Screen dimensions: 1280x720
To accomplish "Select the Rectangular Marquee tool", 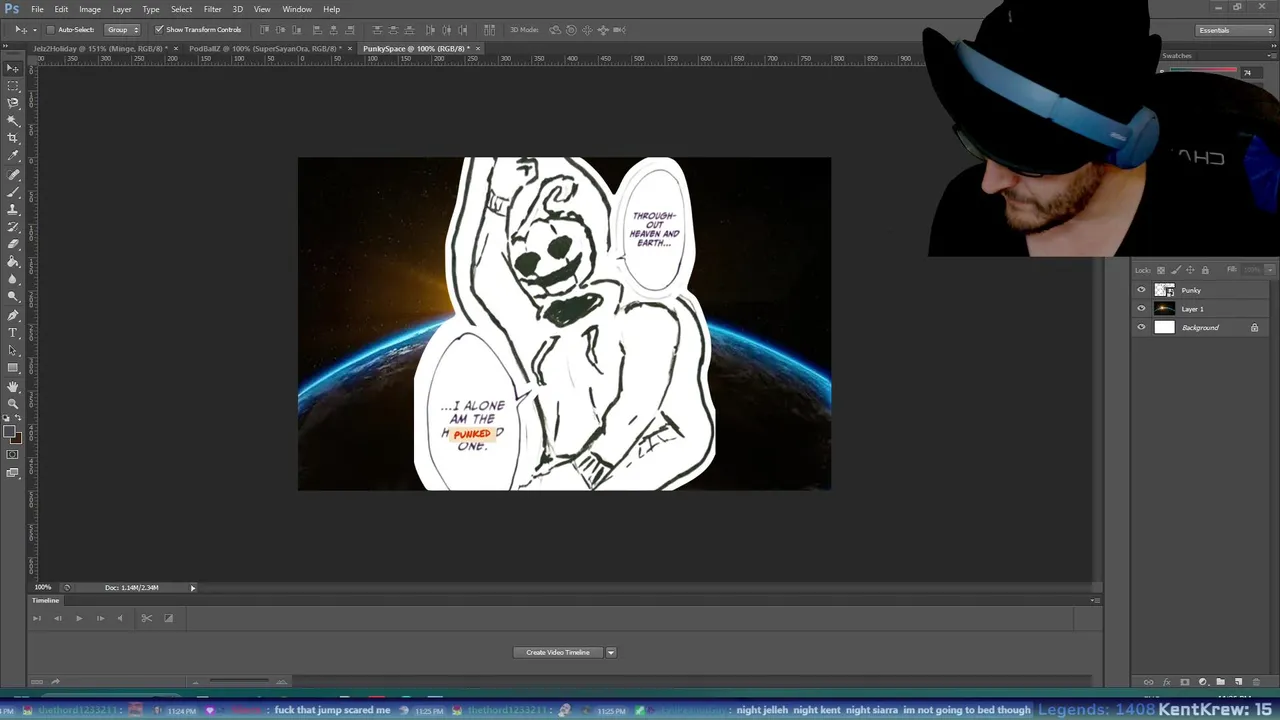I will pyautogui.click(x=13, y=86).
